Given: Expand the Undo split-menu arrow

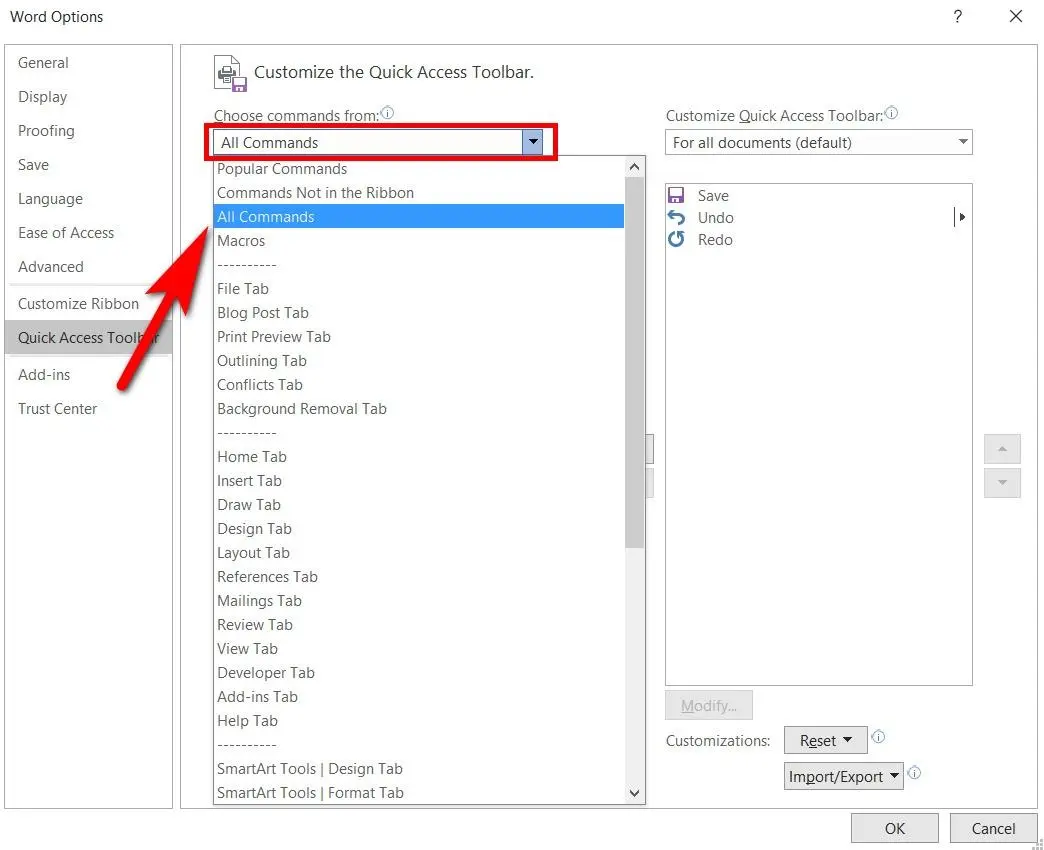Looking at the screenshot, I should pyautogui.click(x=961, y=217).
